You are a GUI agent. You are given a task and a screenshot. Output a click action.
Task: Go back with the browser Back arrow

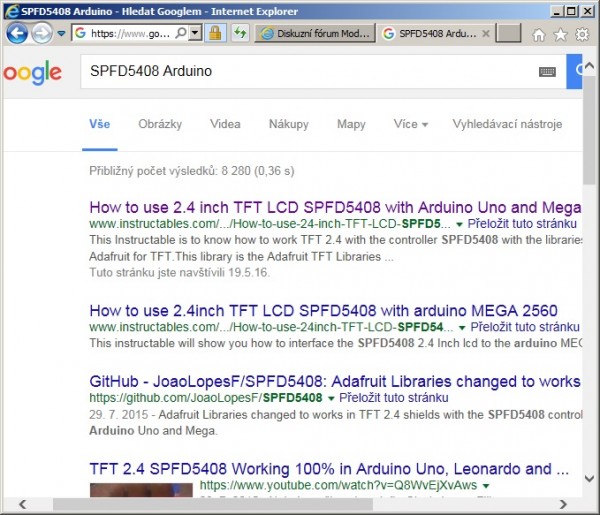[x=17, y=33]
